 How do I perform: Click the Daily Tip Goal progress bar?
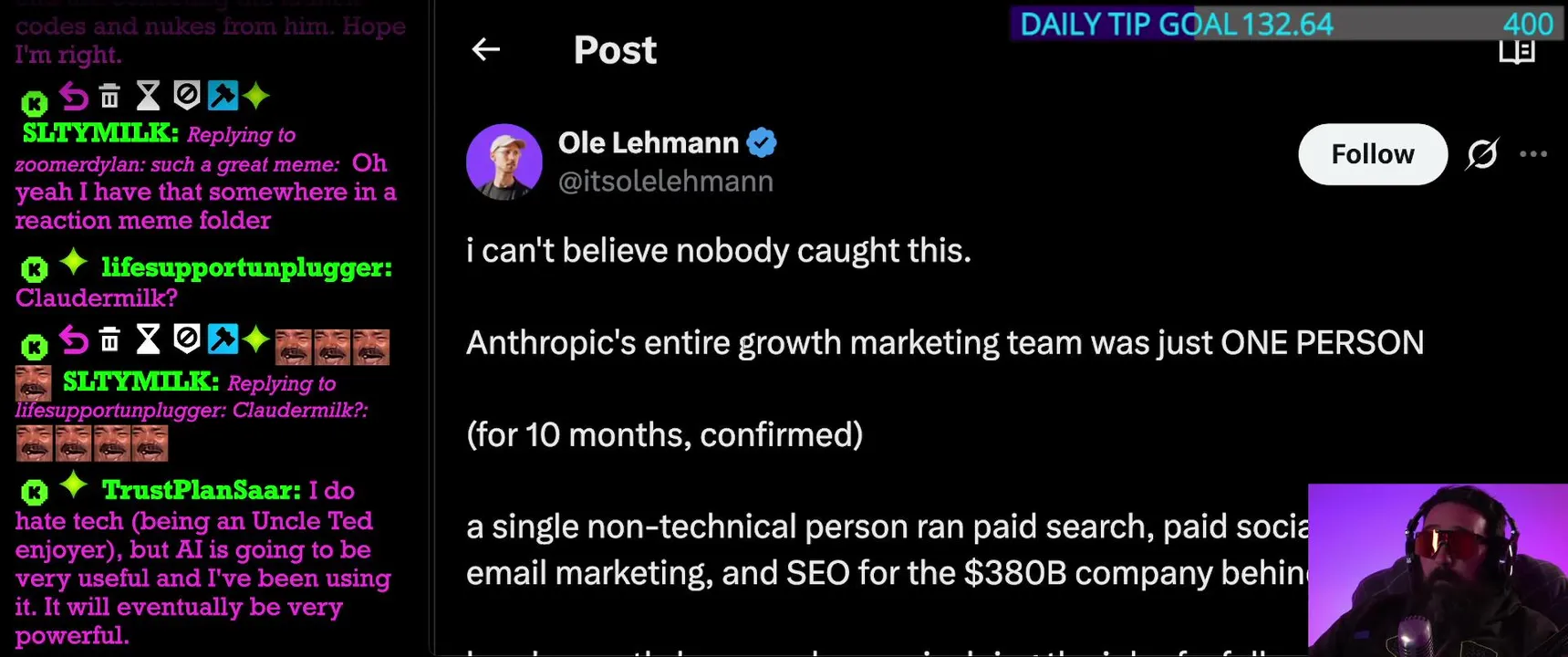1286,24
